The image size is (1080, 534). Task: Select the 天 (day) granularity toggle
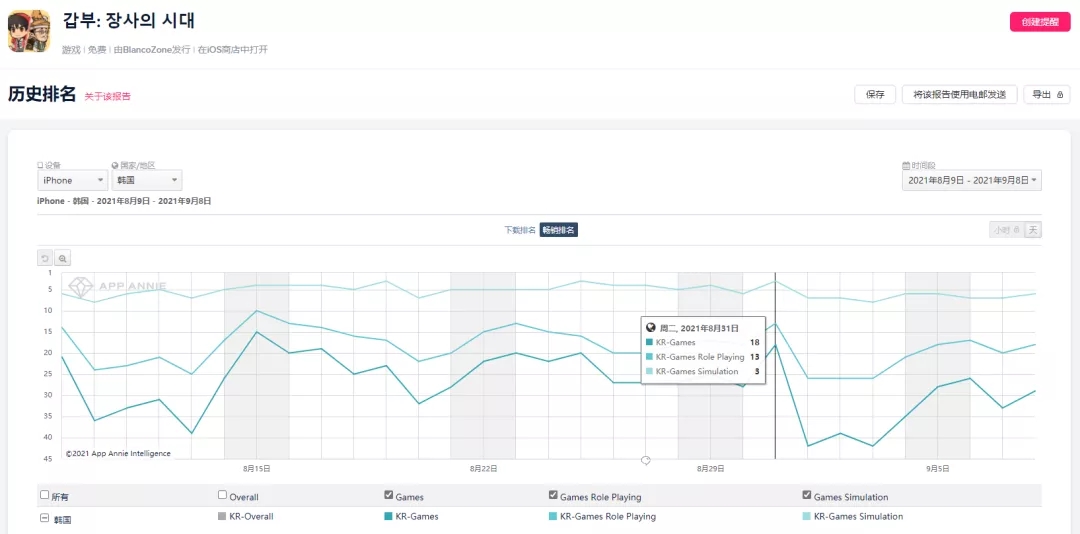click(1033, 230)
